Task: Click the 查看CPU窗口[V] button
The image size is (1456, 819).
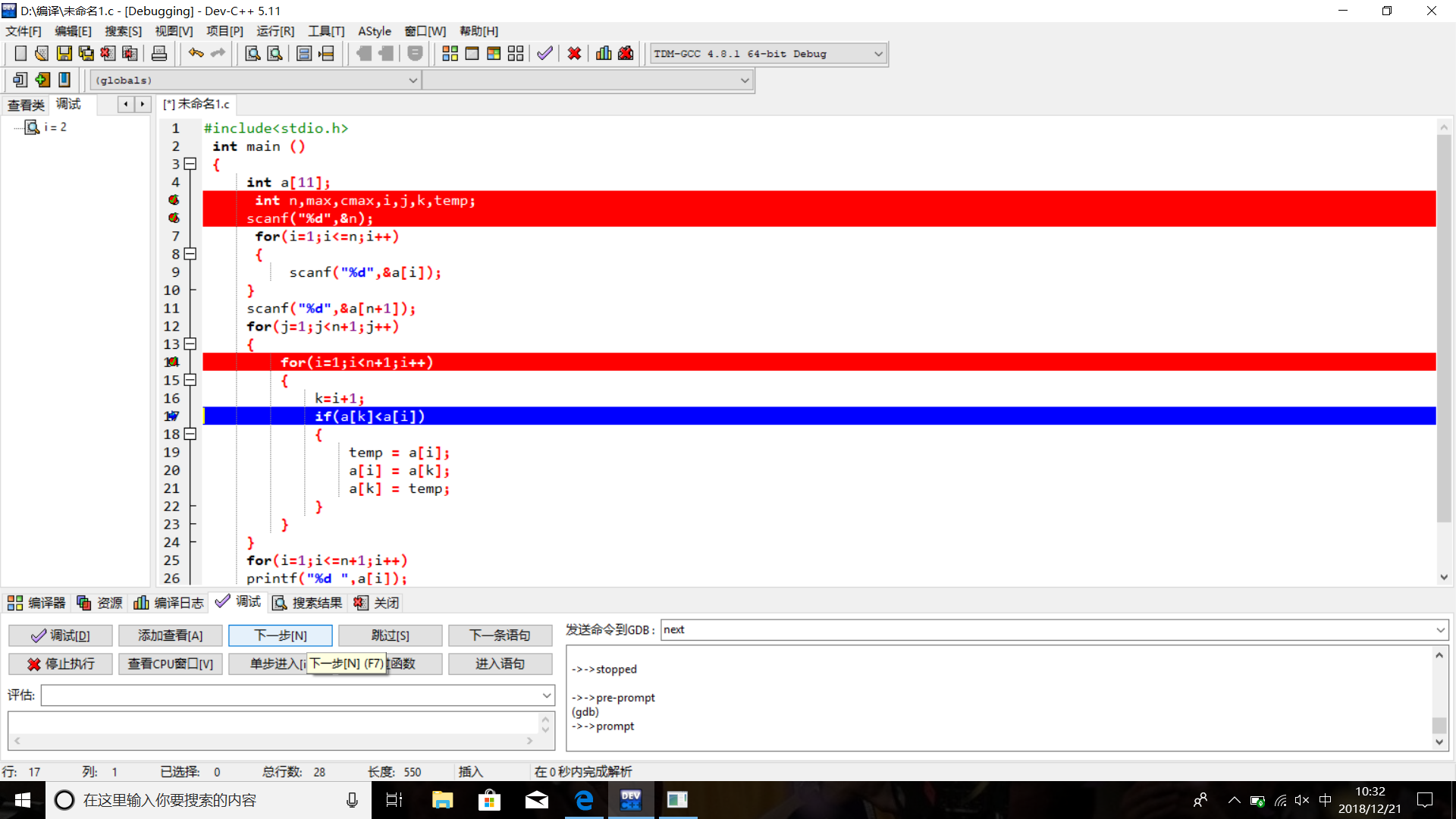Action: pos(171,664)
